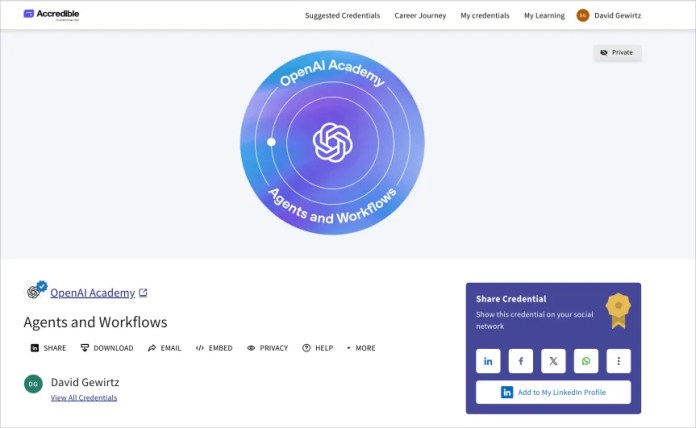The width and height of the screenshot is (696, 428).
Task: Open My credentials
Action: click(485, 16)
